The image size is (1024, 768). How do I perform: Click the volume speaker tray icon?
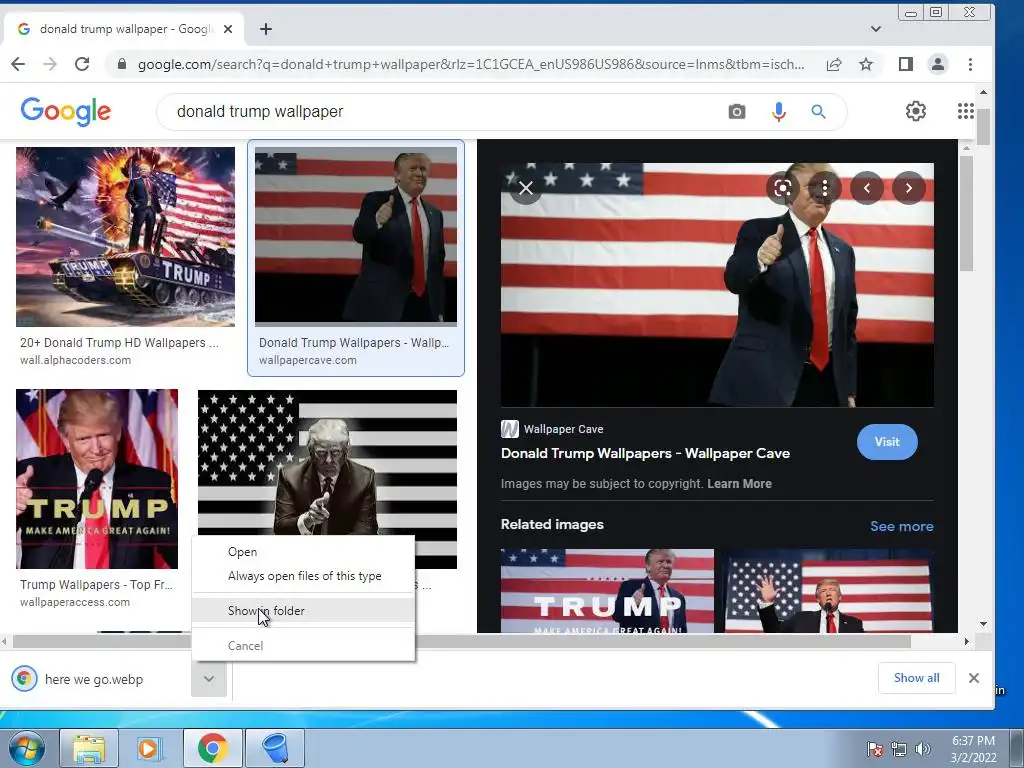922,749
